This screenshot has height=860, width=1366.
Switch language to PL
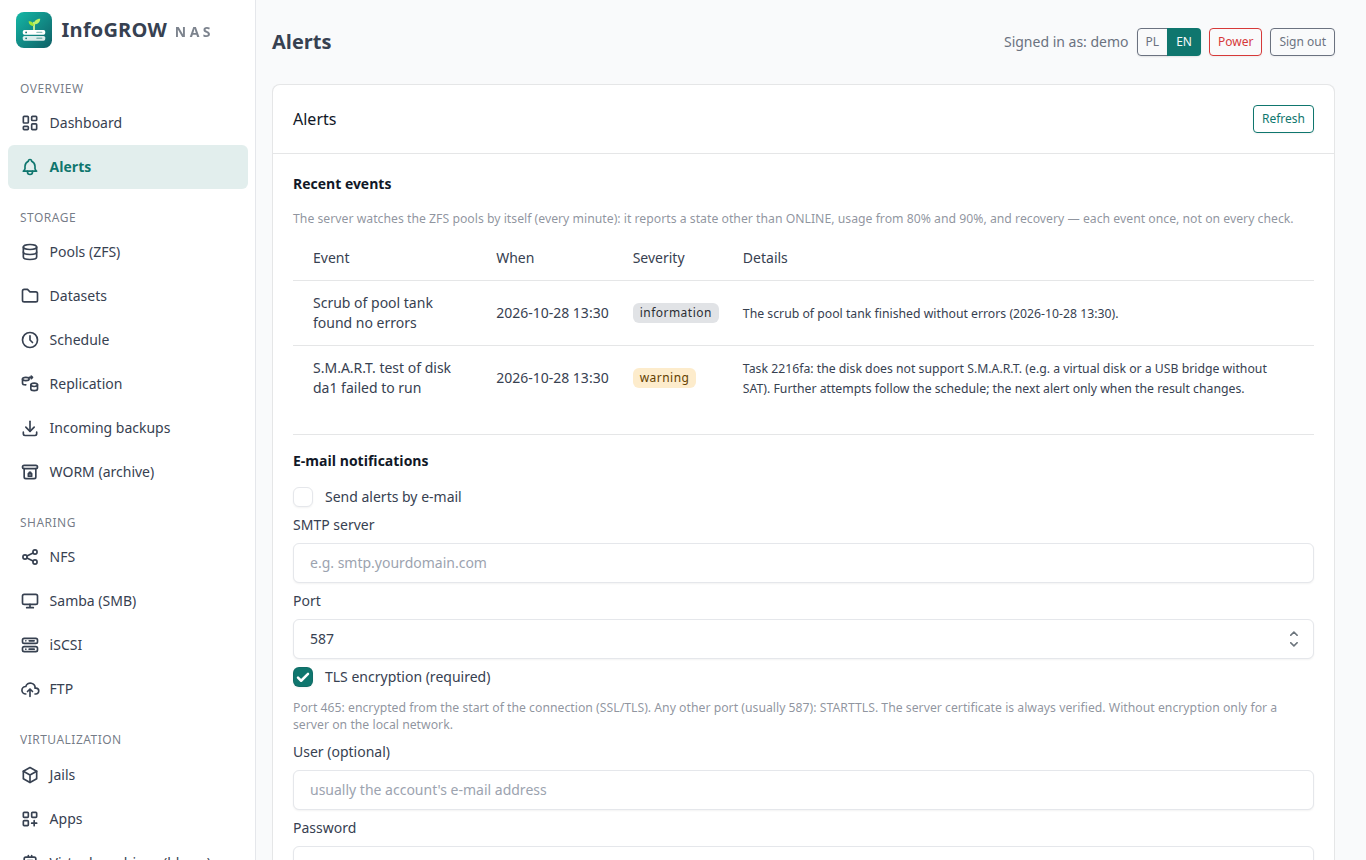(x=1153, y=42)
